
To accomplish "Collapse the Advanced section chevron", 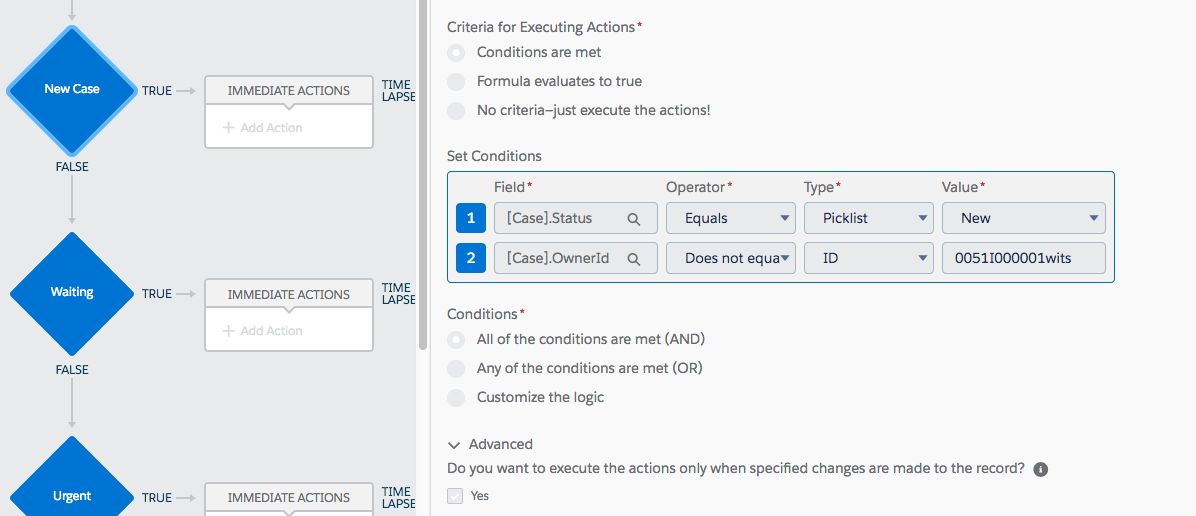I will [454, 445].
